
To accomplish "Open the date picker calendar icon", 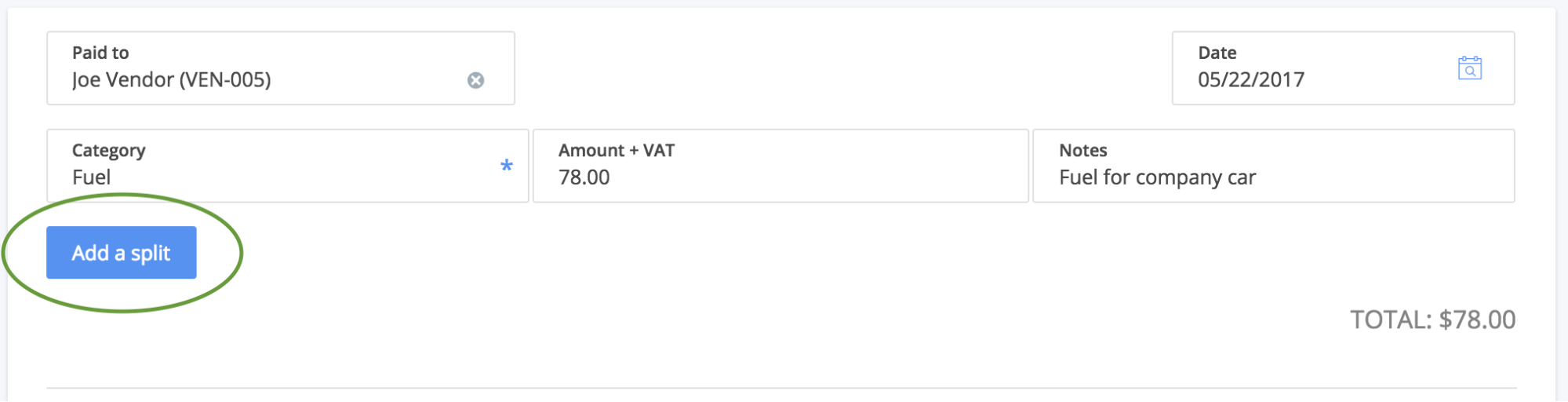I will coord(1469,68).
